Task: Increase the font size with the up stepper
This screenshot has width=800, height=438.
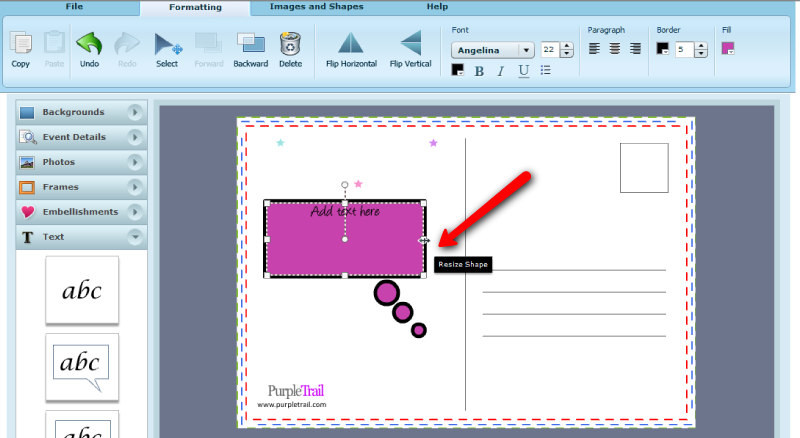Action: (566, 46)
